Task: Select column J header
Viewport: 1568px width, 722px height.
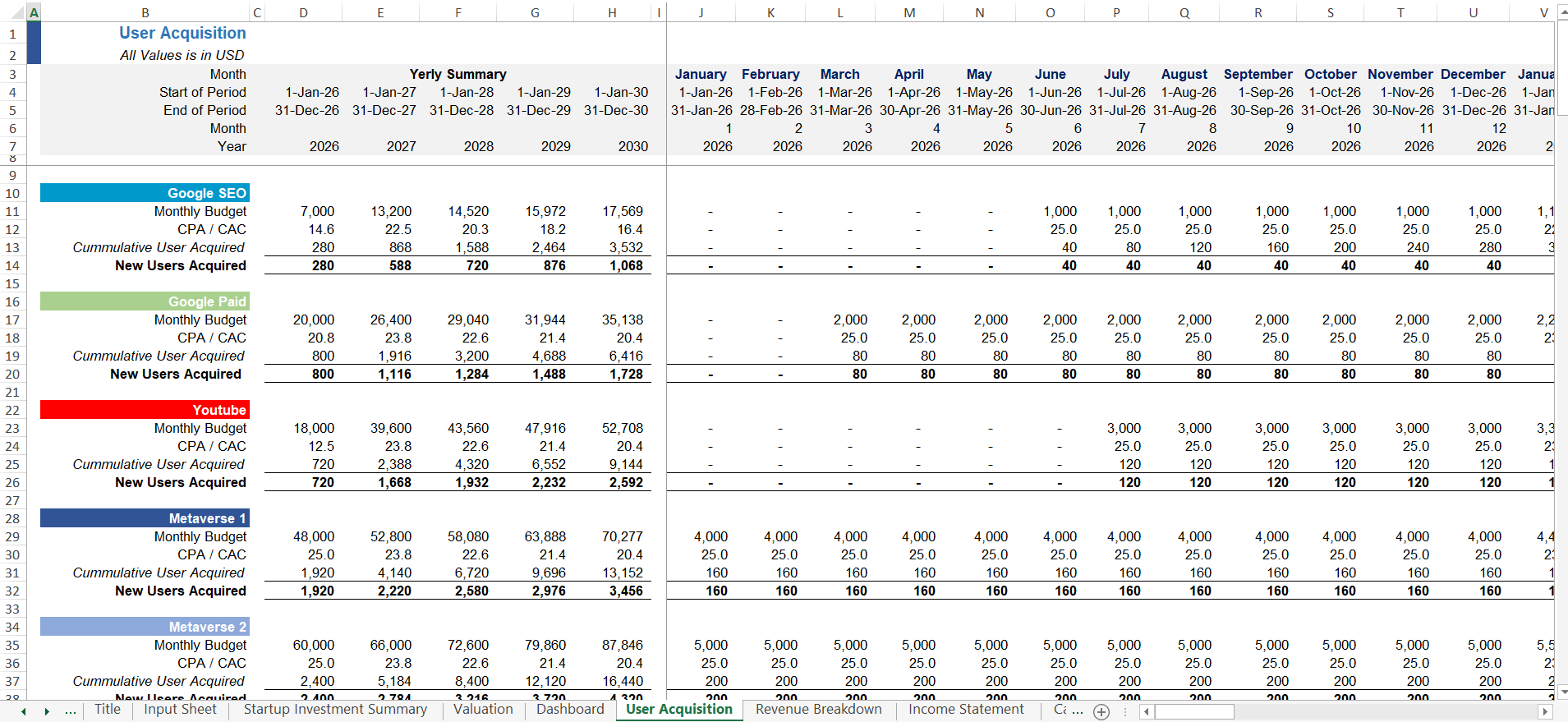Action: coord(701,12)
